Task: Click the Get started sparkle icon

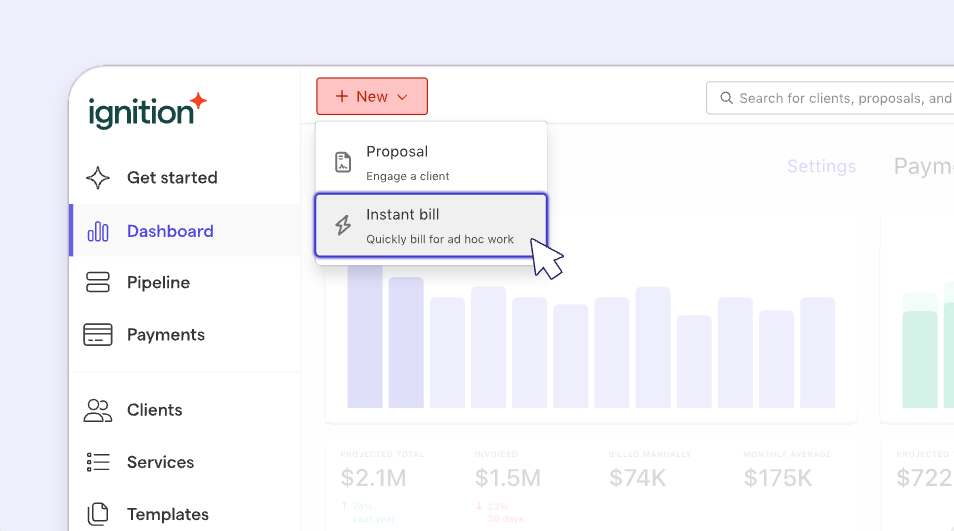Action: point(98,178)
